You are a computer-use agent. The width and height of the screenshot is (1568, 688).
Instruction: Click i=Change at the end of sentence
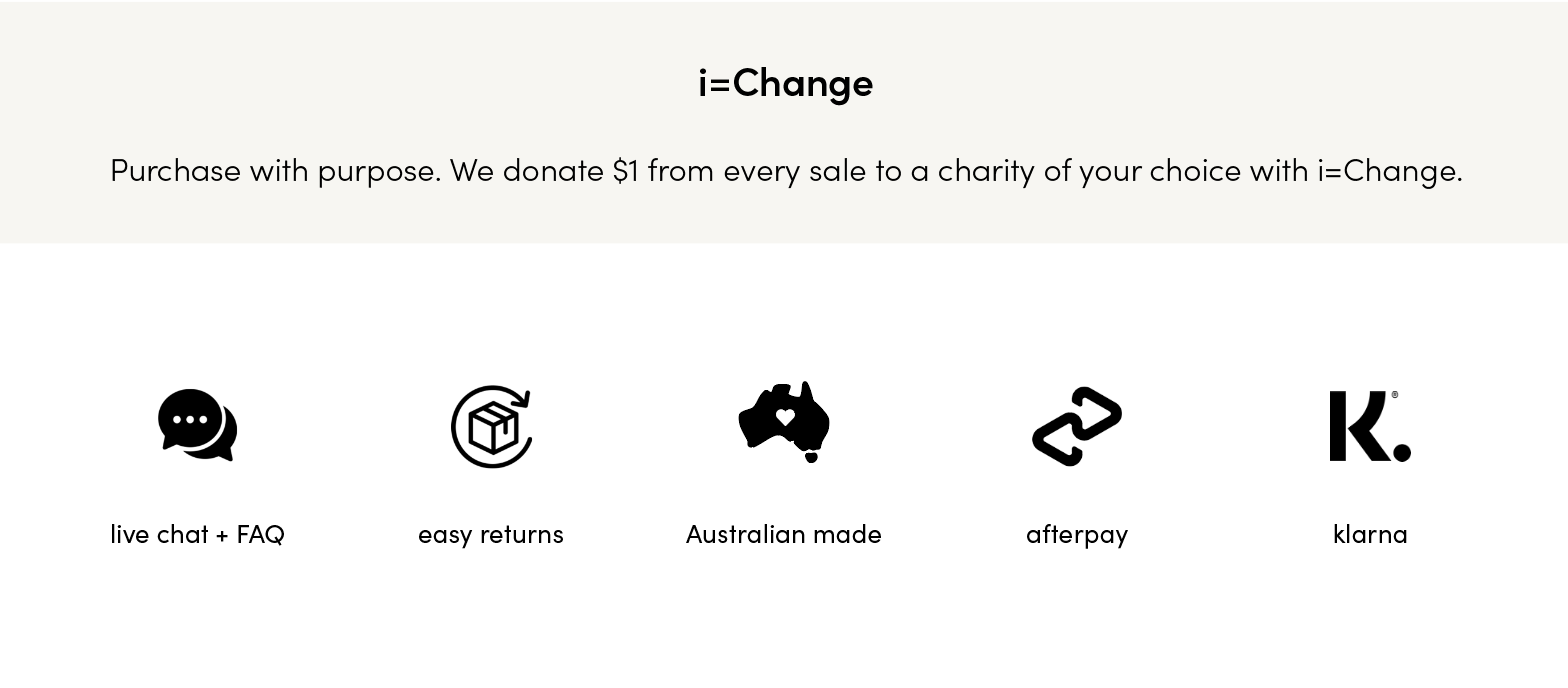[x=1390, y=171]
